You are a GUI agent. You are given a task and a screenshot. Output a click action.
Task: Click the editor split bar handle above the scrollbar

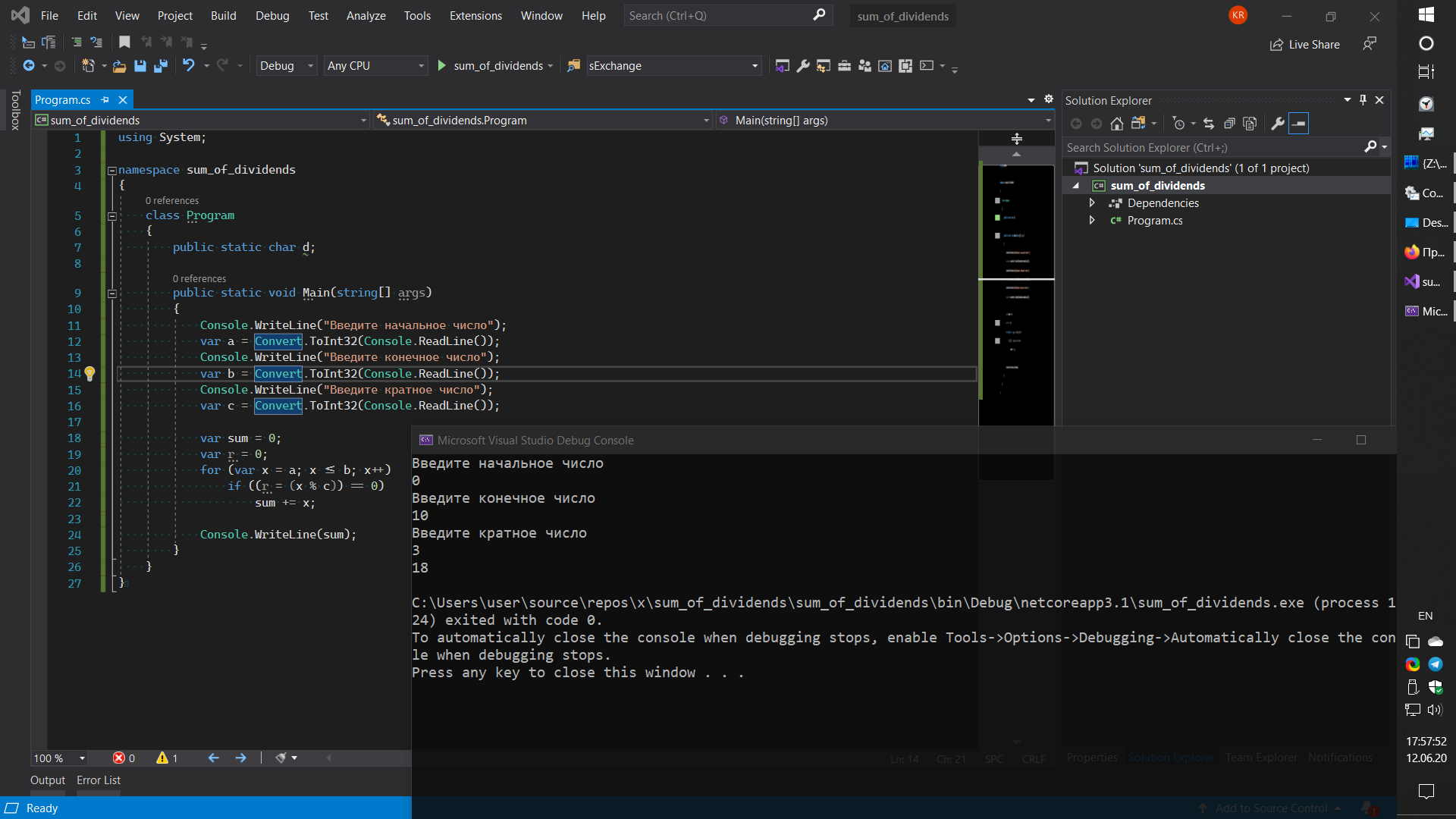(x=1017, y=139)
